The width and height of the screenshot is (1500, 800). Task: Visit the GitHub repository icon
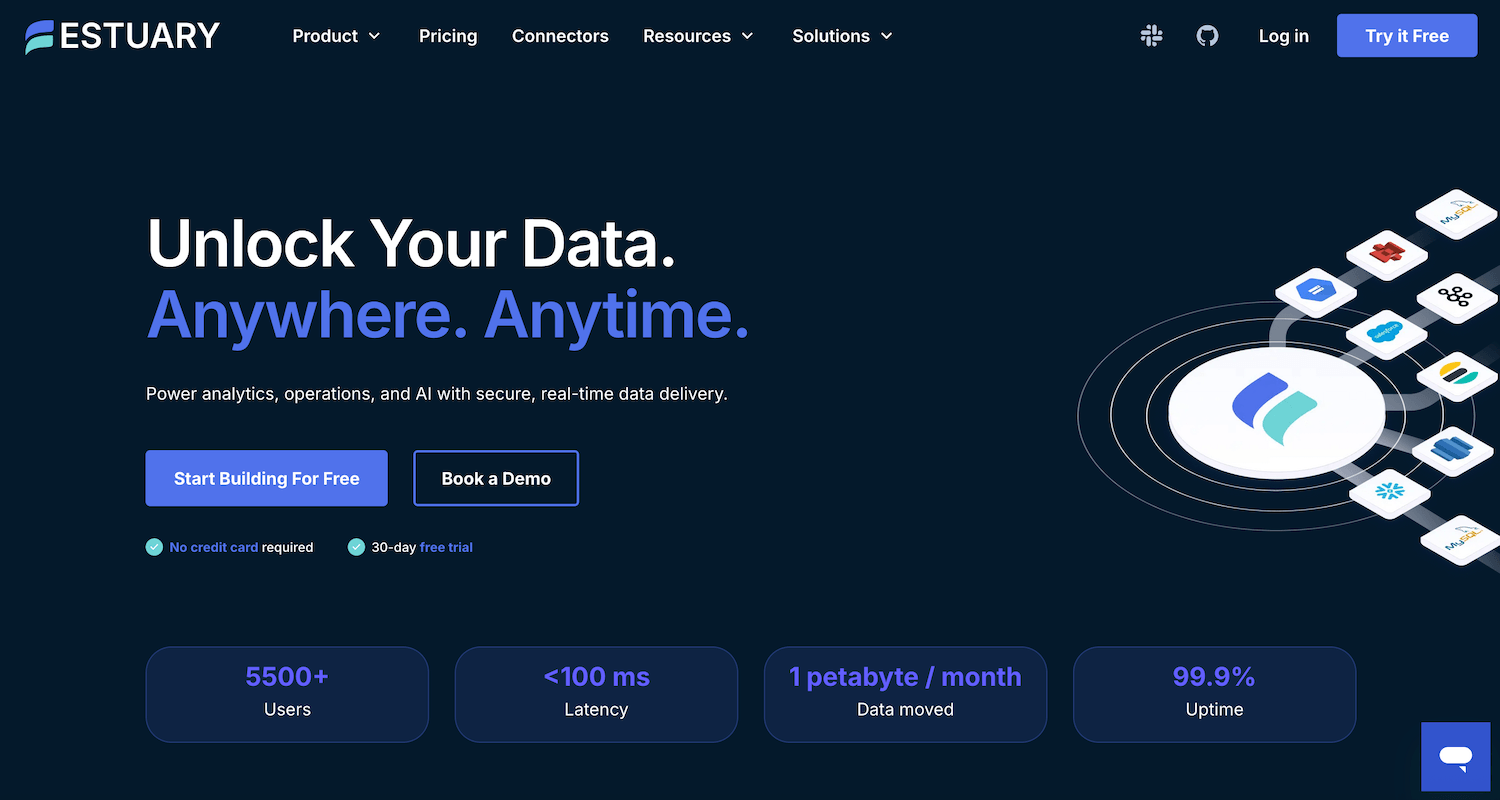(1207, 36)
